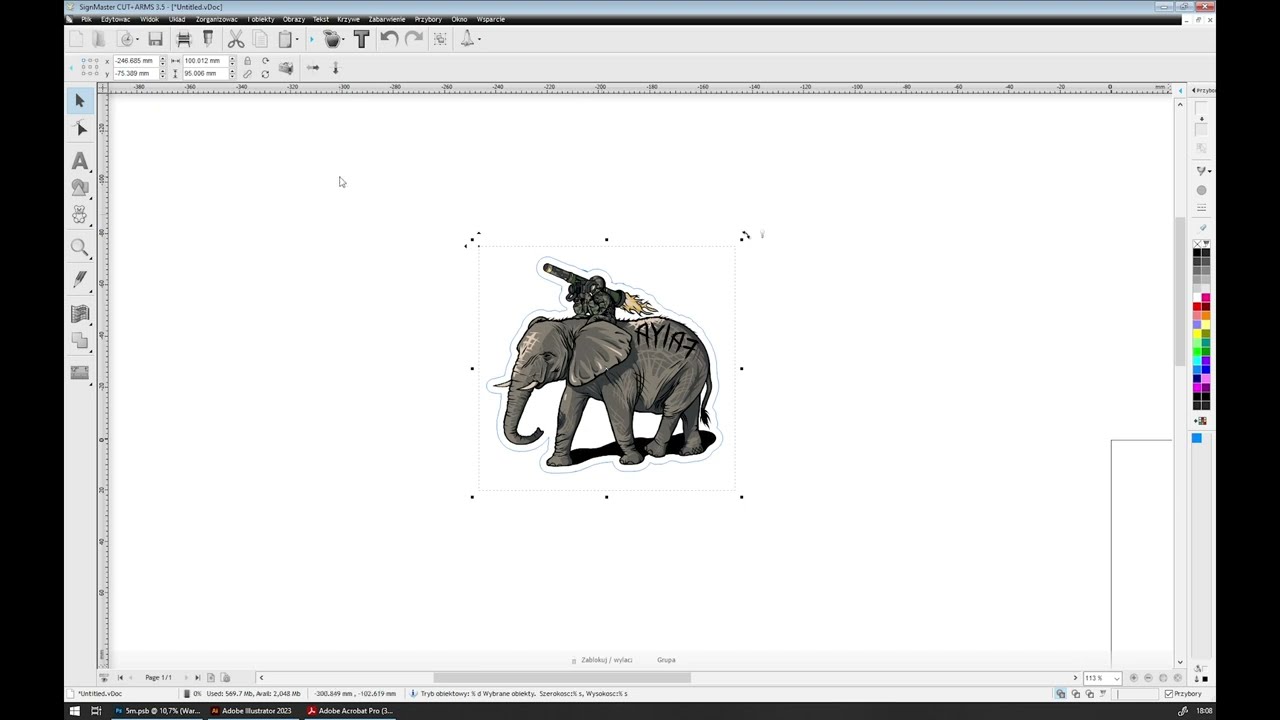Activate the Zoom magnifier tool
The height and width of the screenshot is (720, 1280).
[80, 248]
